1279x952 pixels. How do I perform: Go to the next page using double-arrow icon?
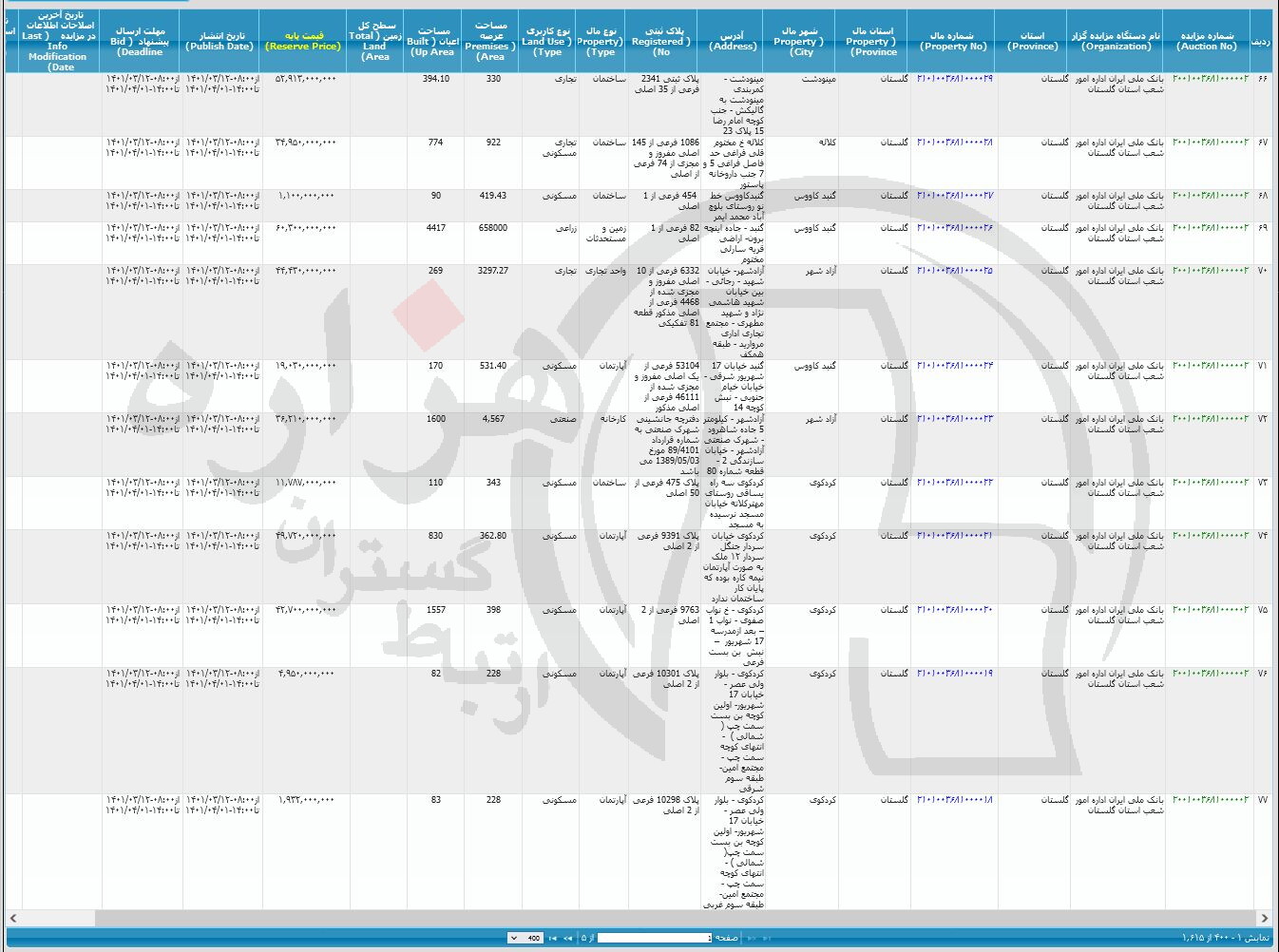tap(567, 938)
